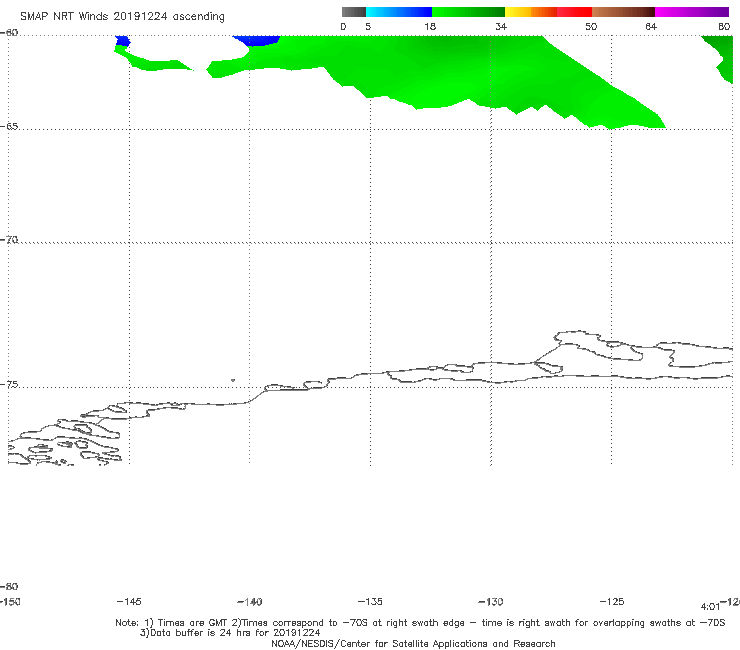740x650 pixels.
Task: Click the NOAA/NESDIS credit line
Action: 413,643
